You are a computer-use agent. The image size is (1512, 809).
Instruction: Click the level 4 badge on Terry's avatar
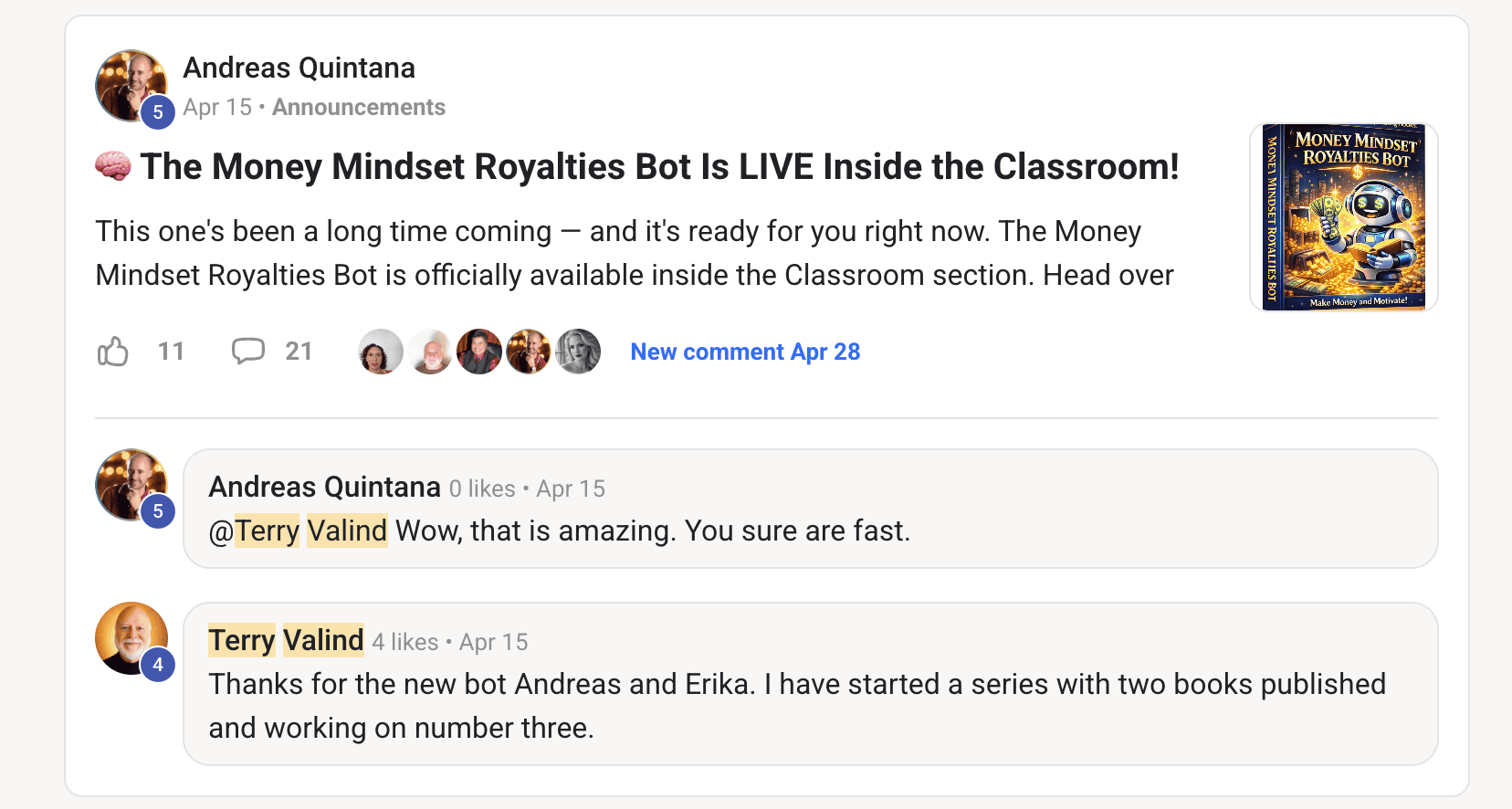point(158,664)
